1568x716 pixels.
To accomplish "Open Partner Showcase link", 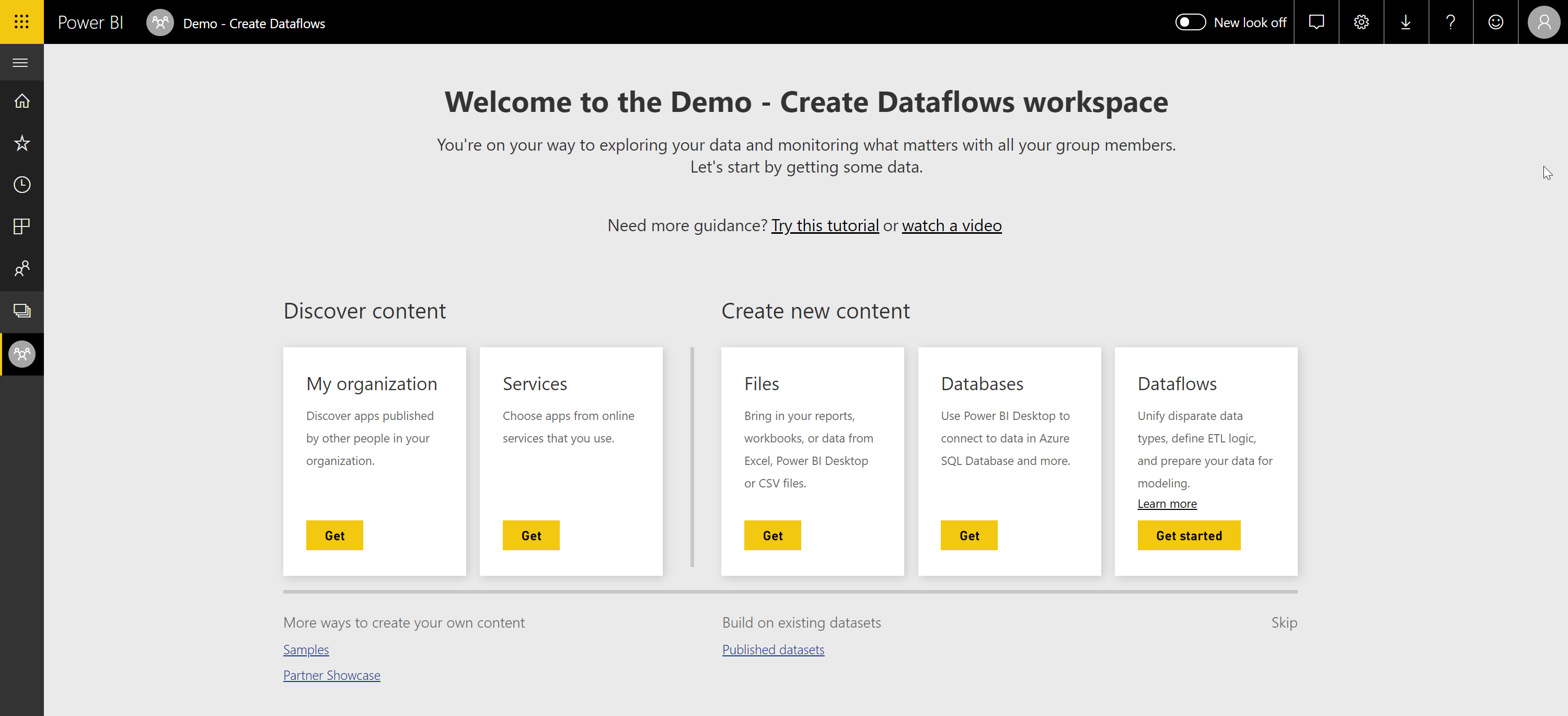I will [332, 675].
